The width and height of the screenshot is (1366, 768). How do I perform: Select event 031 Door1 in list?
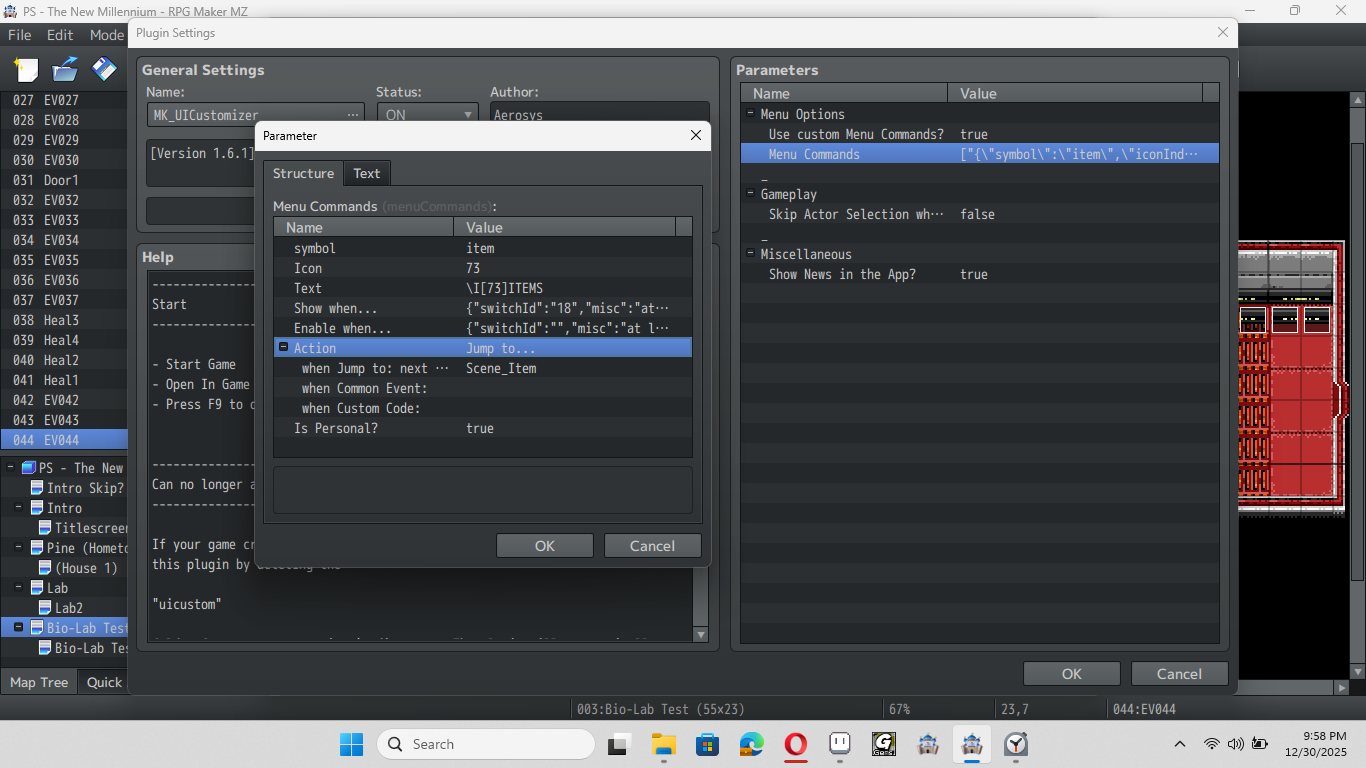click(64, 180)
